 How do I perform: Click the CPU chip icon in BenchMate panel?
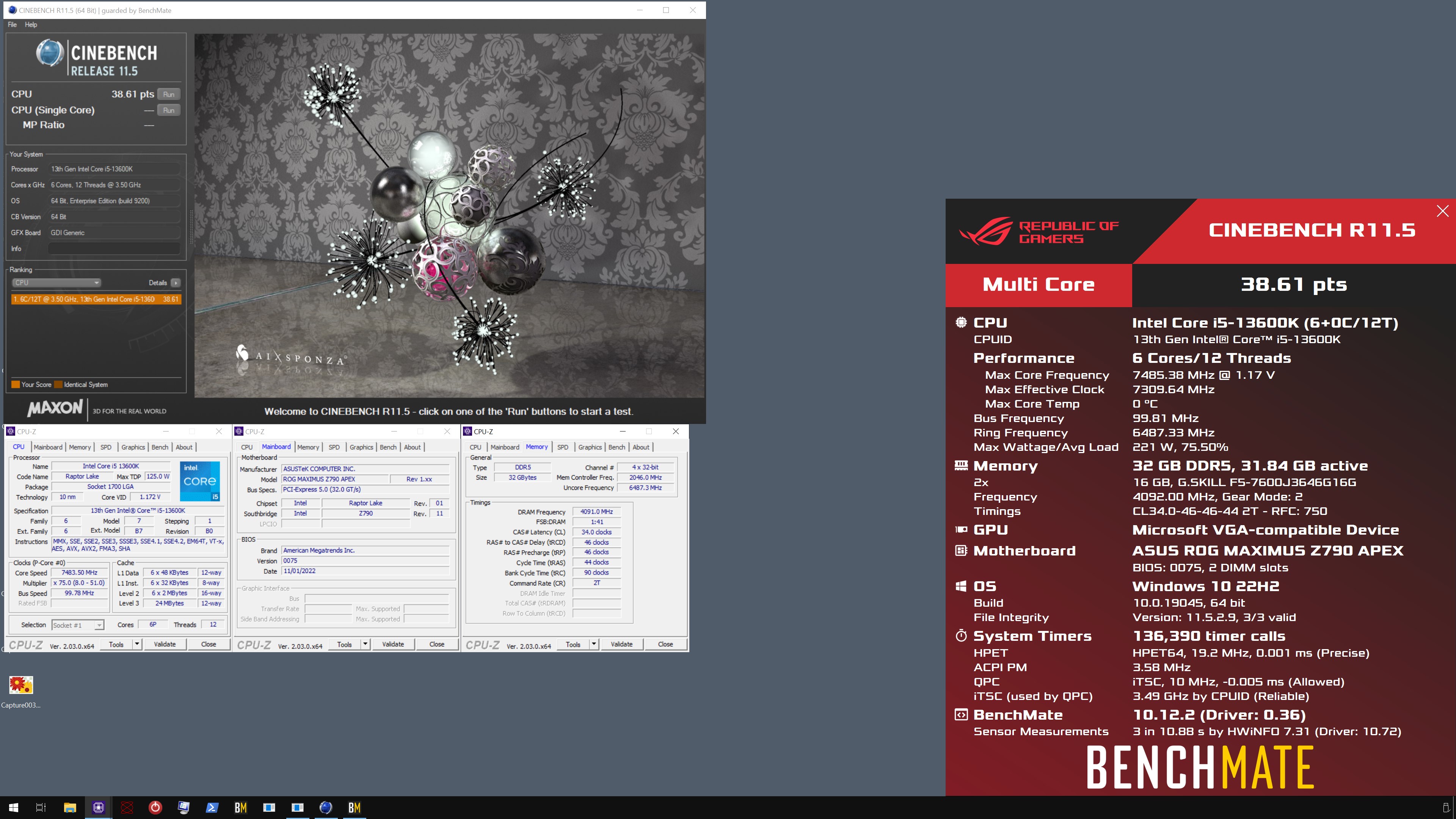[x=961, y=322]
